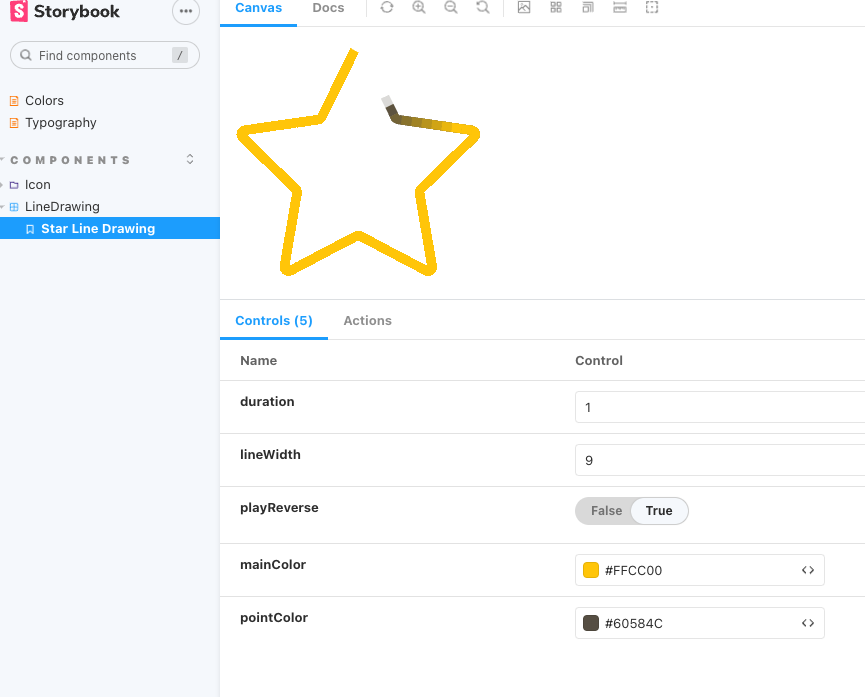The width and height of the screenshot is (865, 697).
Task: Click the remount component icon
Action: 387,7
